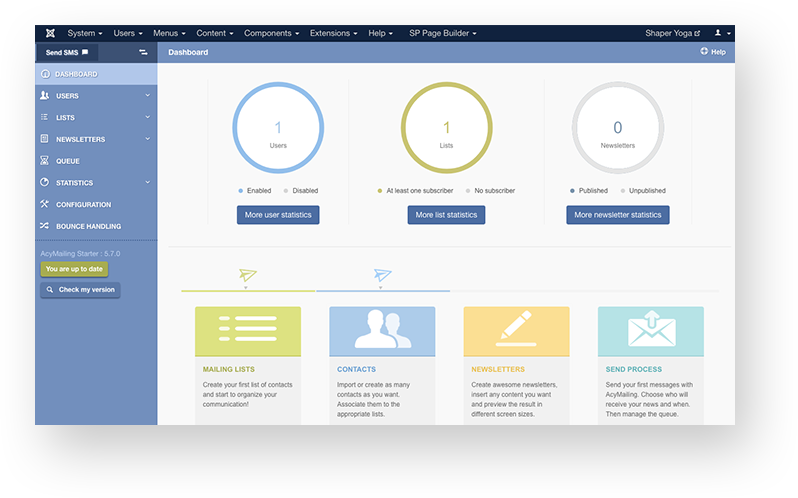Click More newsletter statistics button

[x=618, y=215]
